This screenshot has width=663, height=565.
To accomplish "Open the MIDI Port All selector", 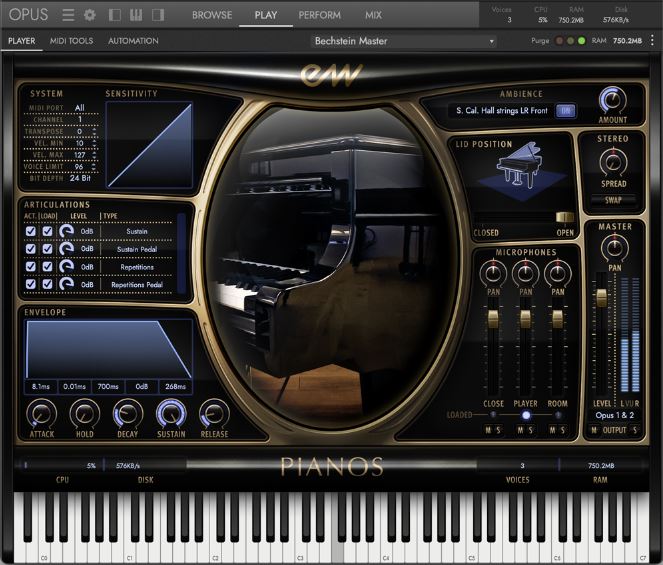I will tap(79, 108).
